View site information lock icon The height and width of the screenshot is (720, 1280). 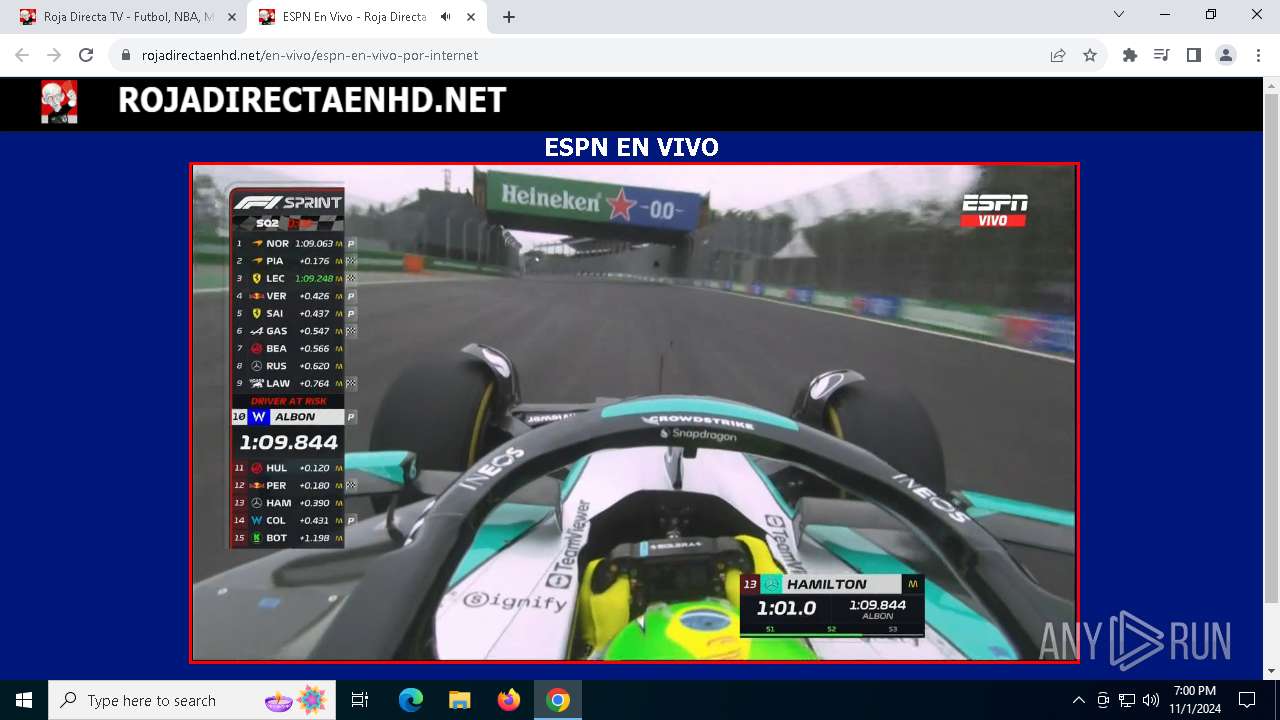click(126, 55)
